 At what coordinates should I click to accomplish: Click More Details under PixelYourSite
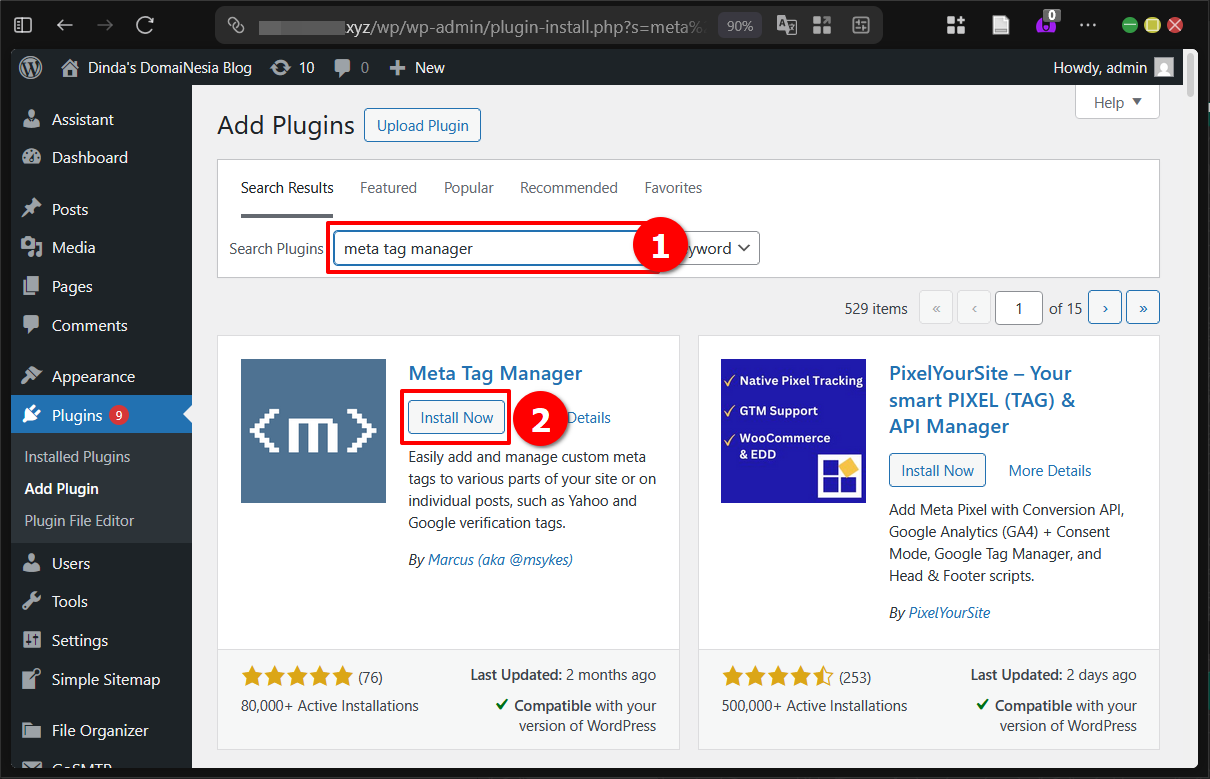1049,470
